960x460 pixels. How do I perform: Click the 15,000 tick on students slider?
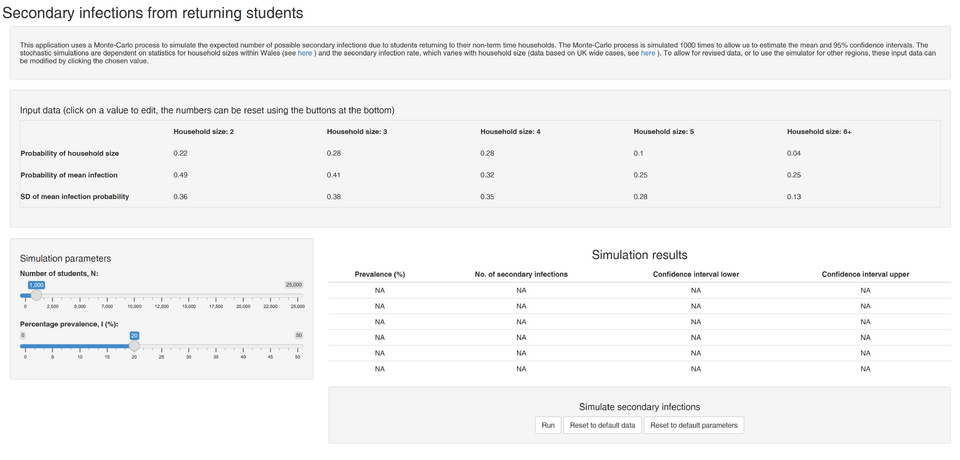(x=189, y=306)
